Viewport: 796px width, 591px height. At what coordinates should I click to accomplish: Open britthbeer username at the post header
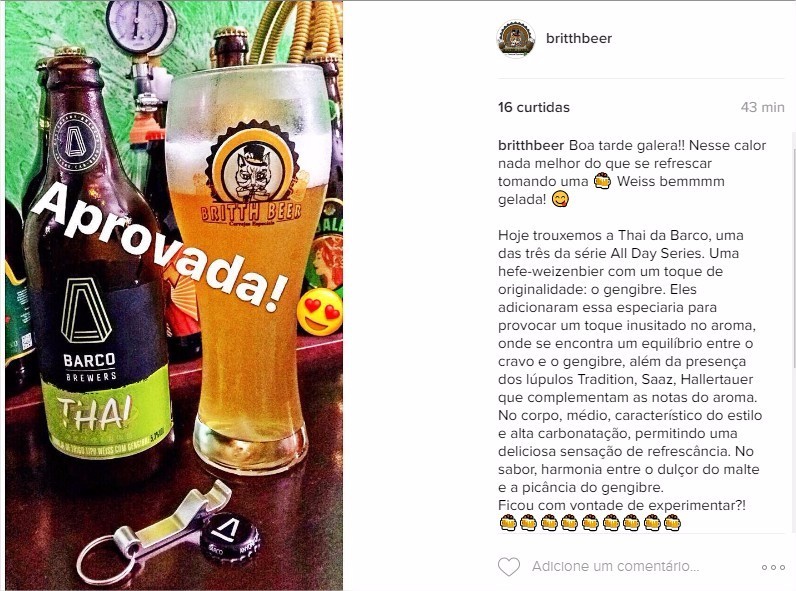tap(579, 39)
